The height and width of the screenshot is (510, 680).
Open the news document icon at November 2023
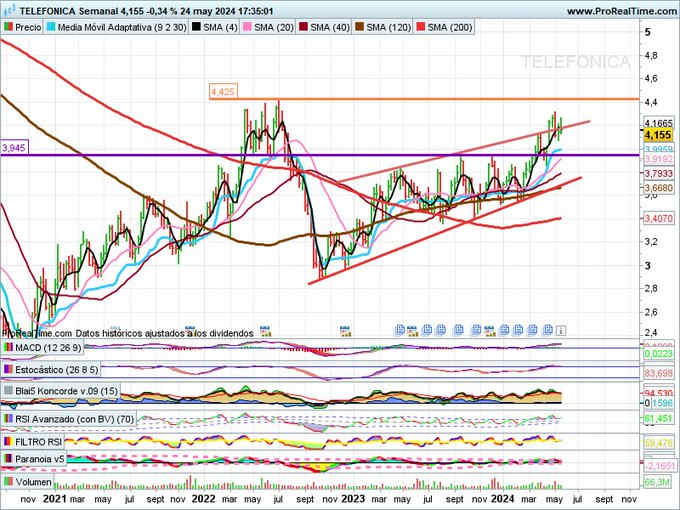[x=476, y=330]
